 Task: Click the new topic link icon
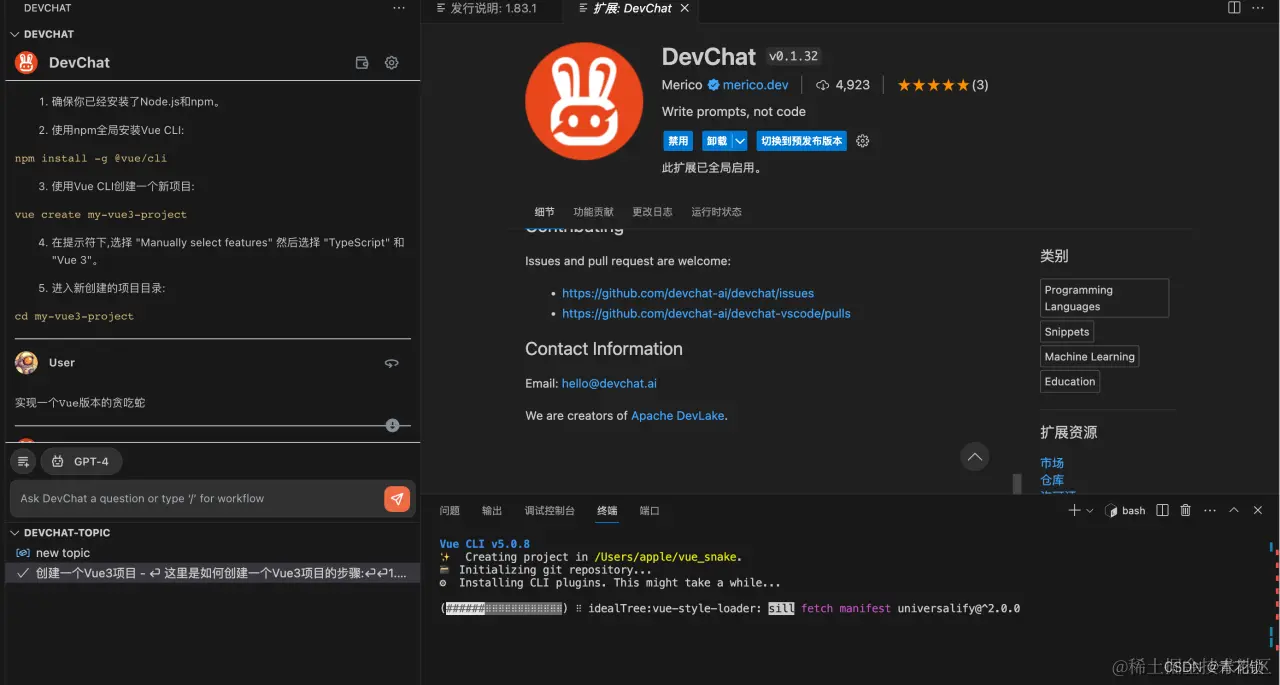pyautogui.click(x=23, y=553)
